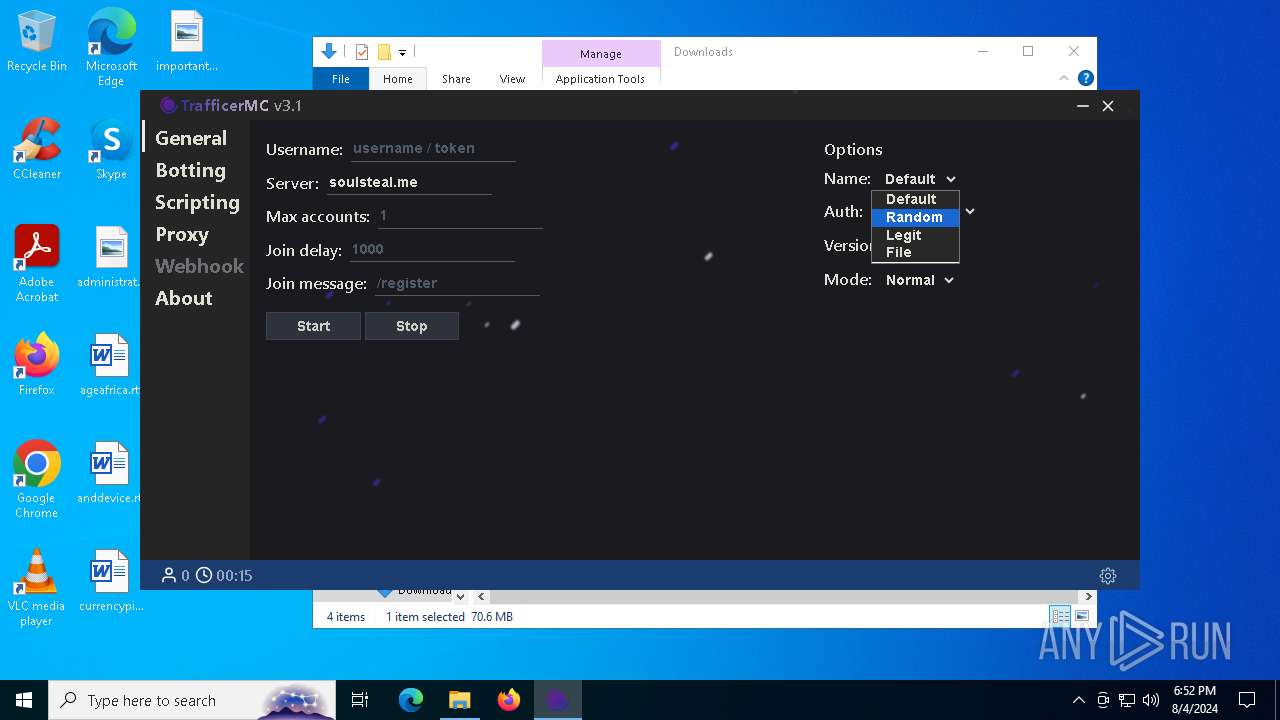This screenshot has width=1280, height=720.
Task: Click the Stop button in TrafficerMC
Action: click(x=411, y=326)
